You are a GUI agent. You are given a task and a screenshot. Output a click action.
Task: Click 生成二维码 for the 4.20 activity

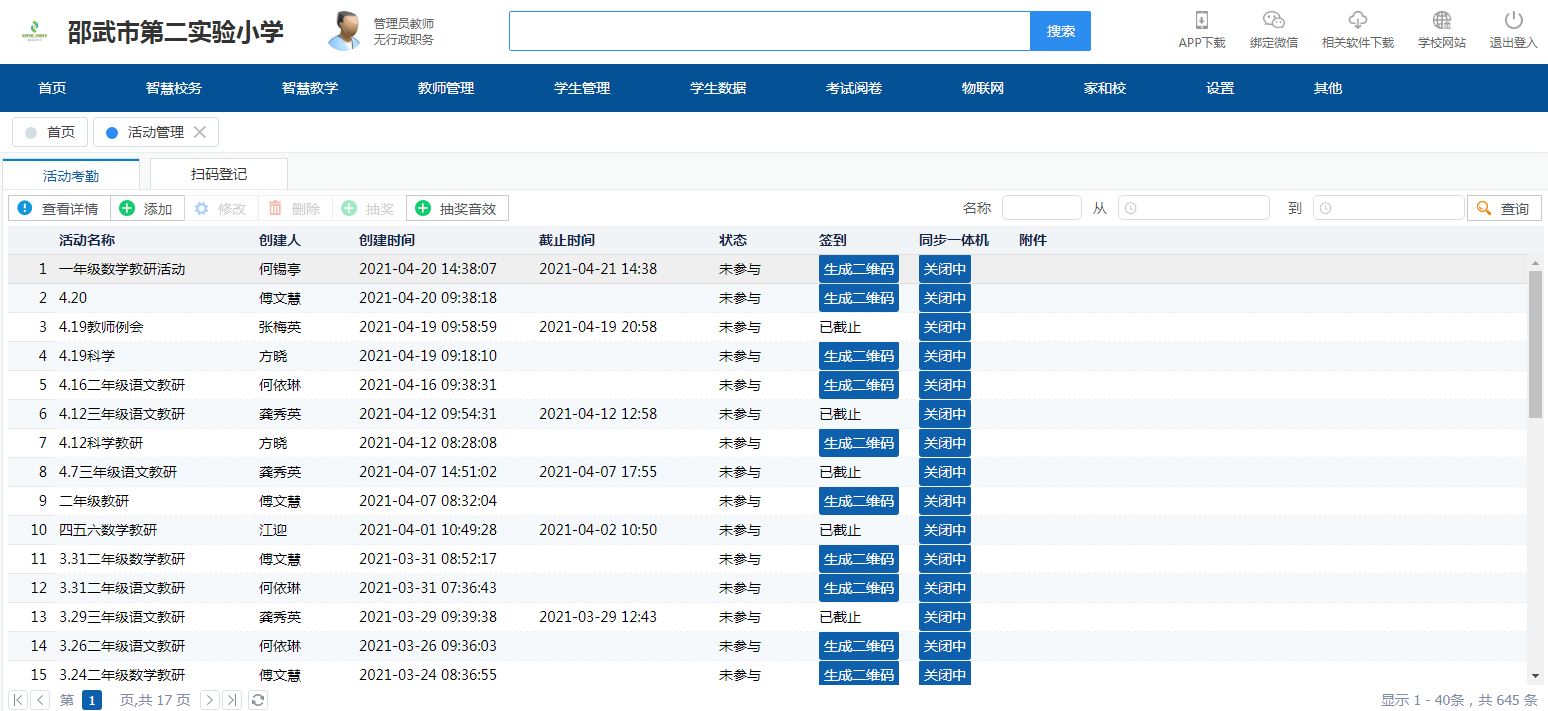[859, 298]
